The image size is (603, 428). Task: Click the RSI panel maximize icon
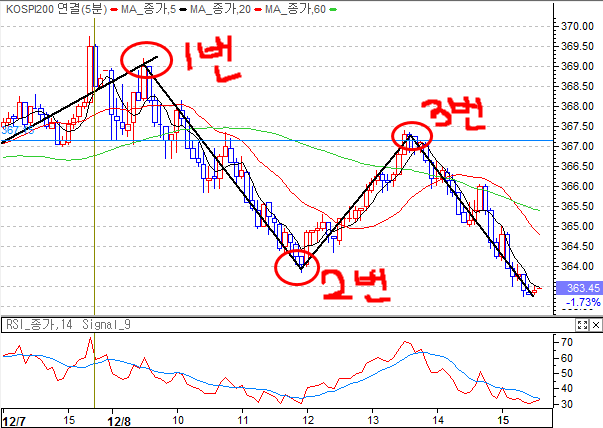[582, 325]
